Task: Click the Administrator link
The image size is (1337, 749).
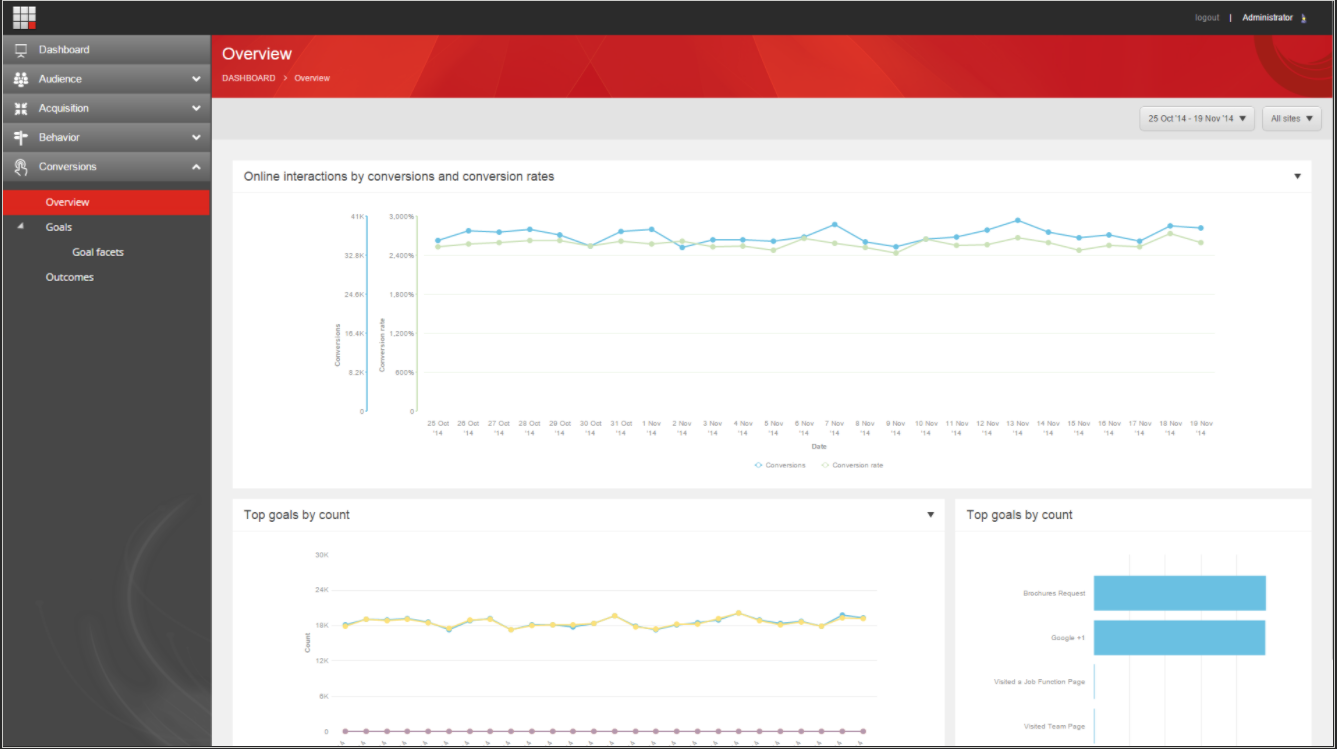Action: pos(1267,18)
